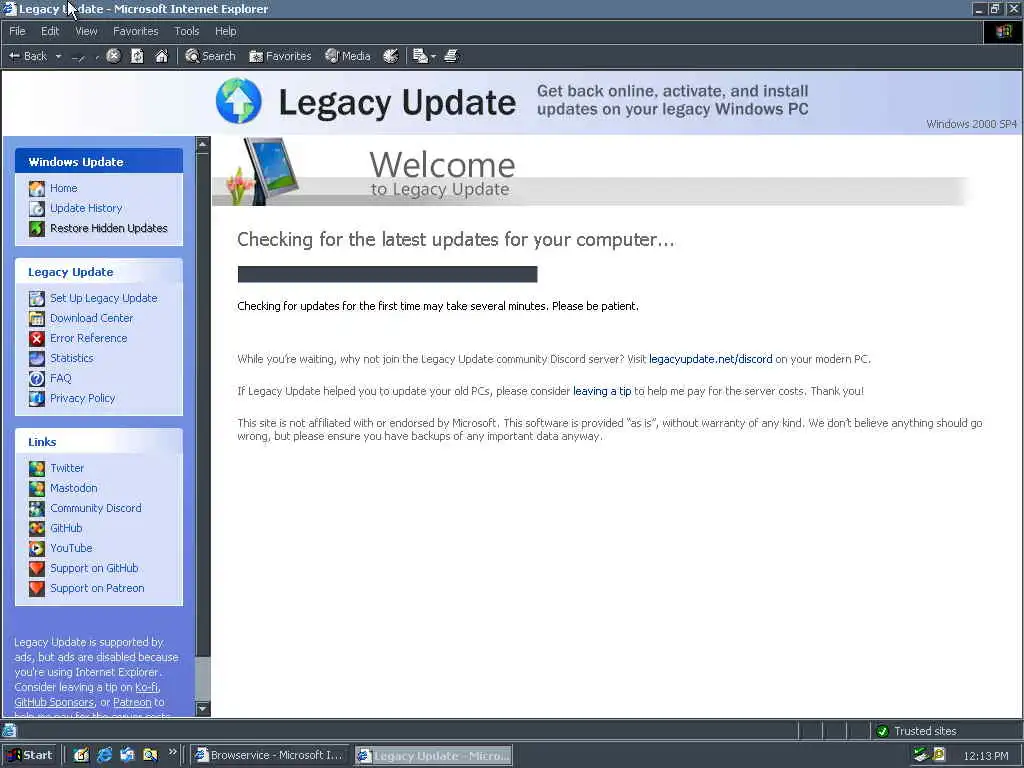Screen dimensions: 1024x768
Task: Click the red Error Reference icon
Action: pos(37,338)
